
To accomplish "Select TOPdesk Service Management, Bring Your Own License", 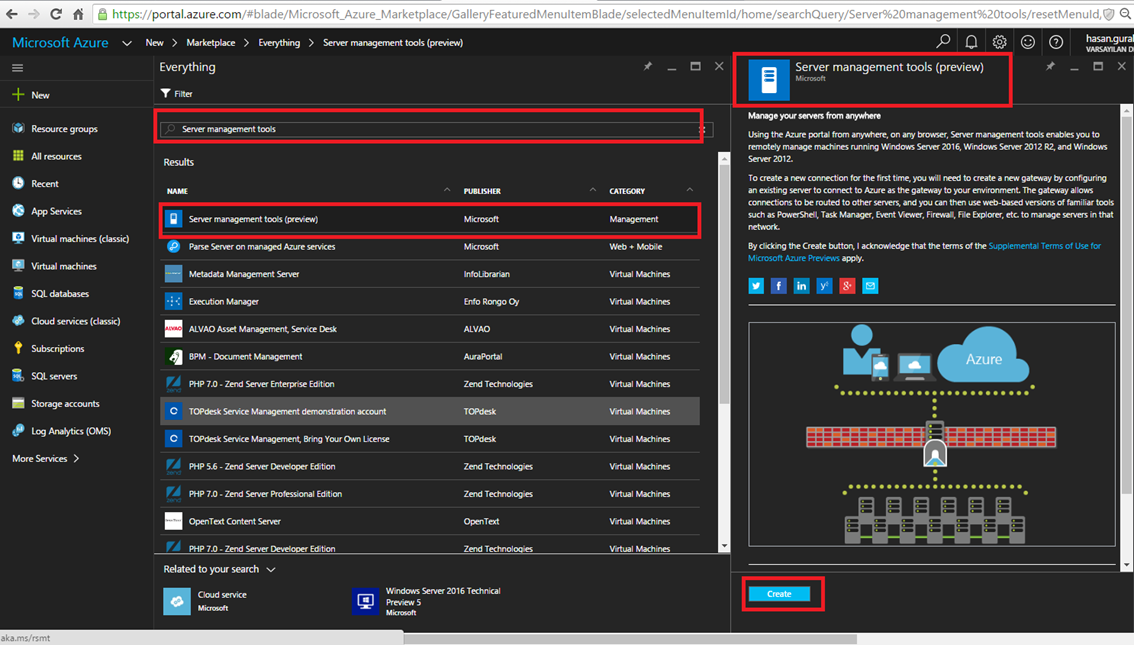I will coord(430,439).
